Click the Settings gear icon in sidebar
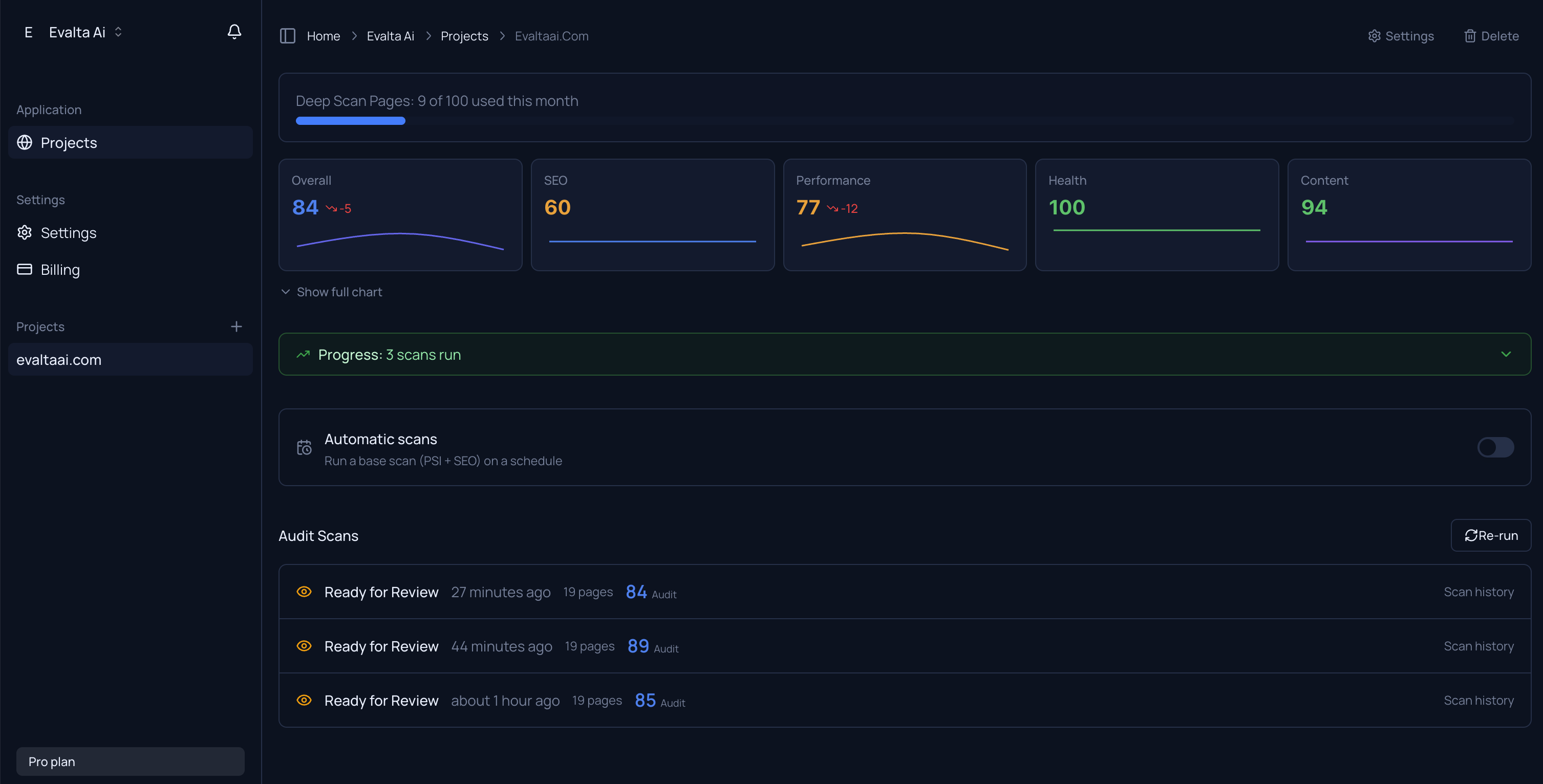 coord(25,233)
